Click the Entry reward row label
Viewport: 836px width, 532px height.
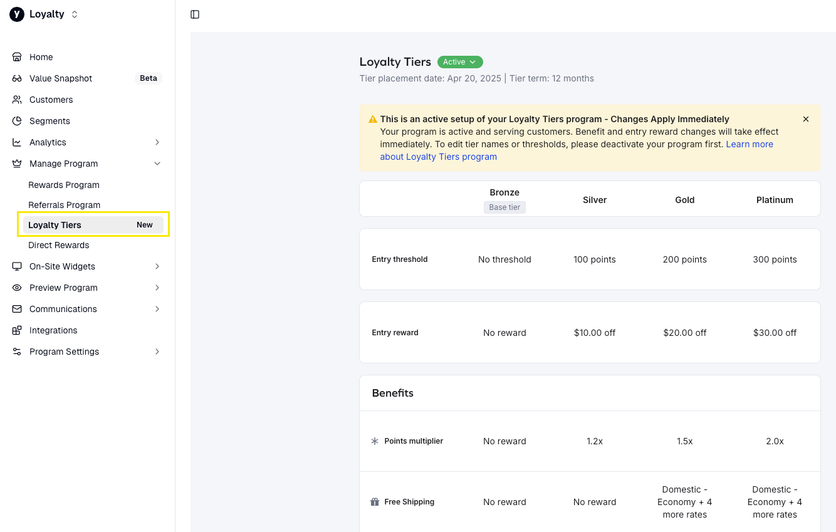pos(395,333)
